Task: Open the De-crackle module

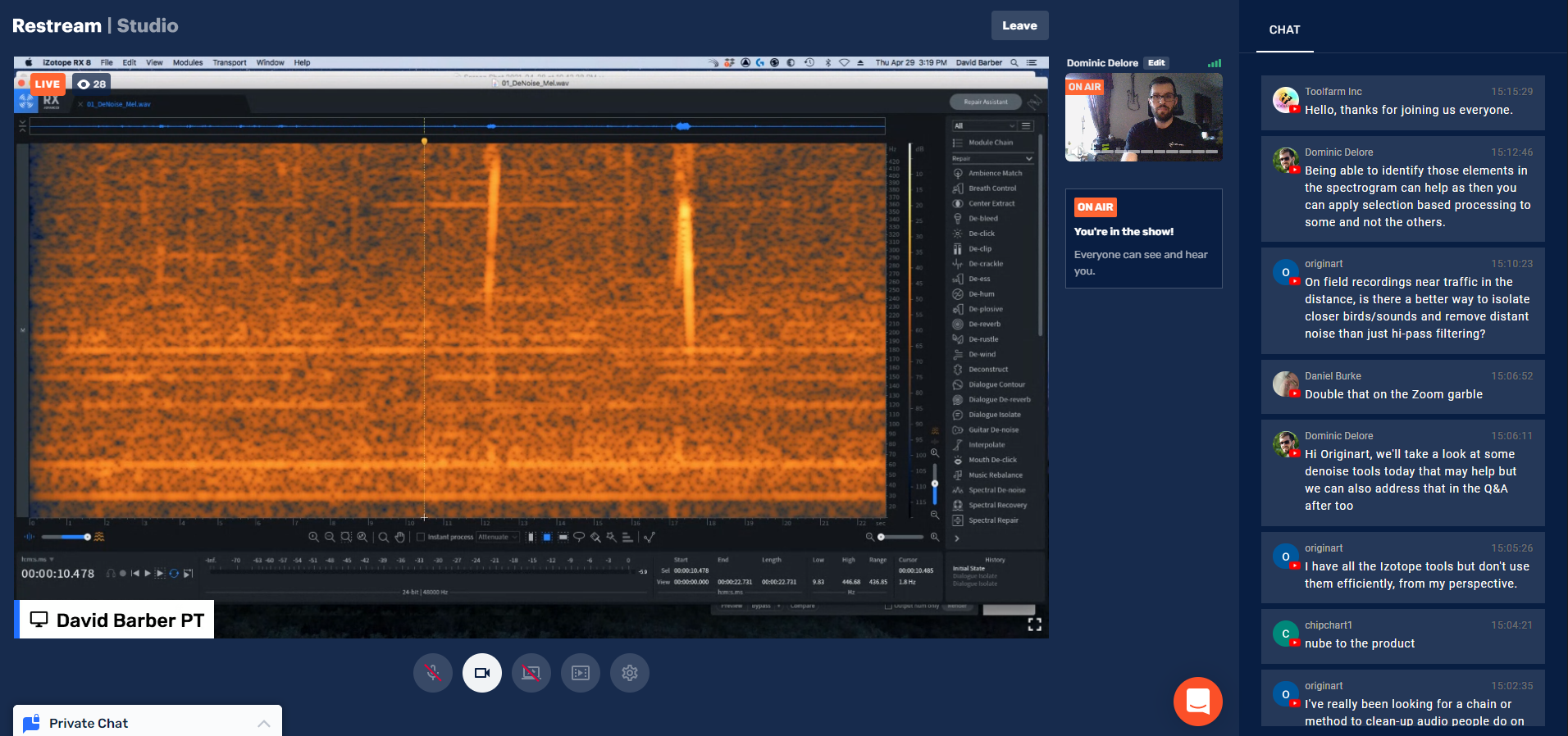Action: coord(978,264)
